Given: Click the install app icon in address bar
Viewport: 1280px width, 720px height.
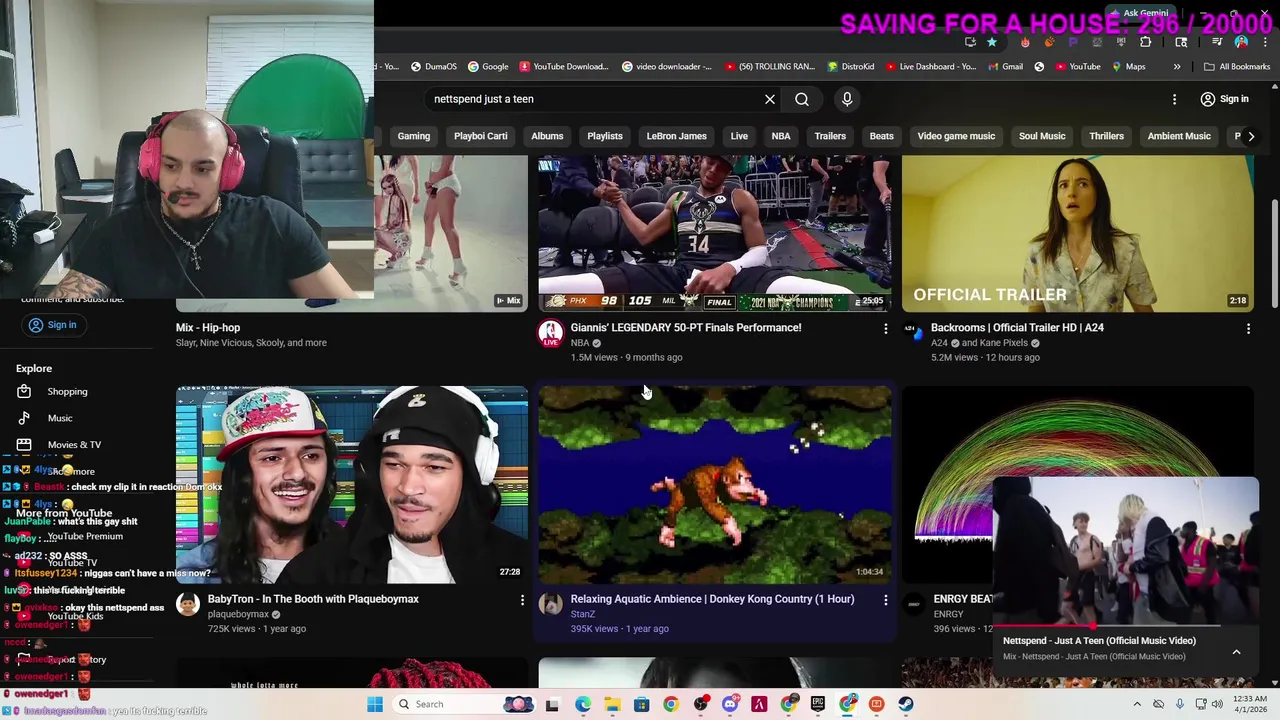Looking at the screenshot, I should [970, 42].
